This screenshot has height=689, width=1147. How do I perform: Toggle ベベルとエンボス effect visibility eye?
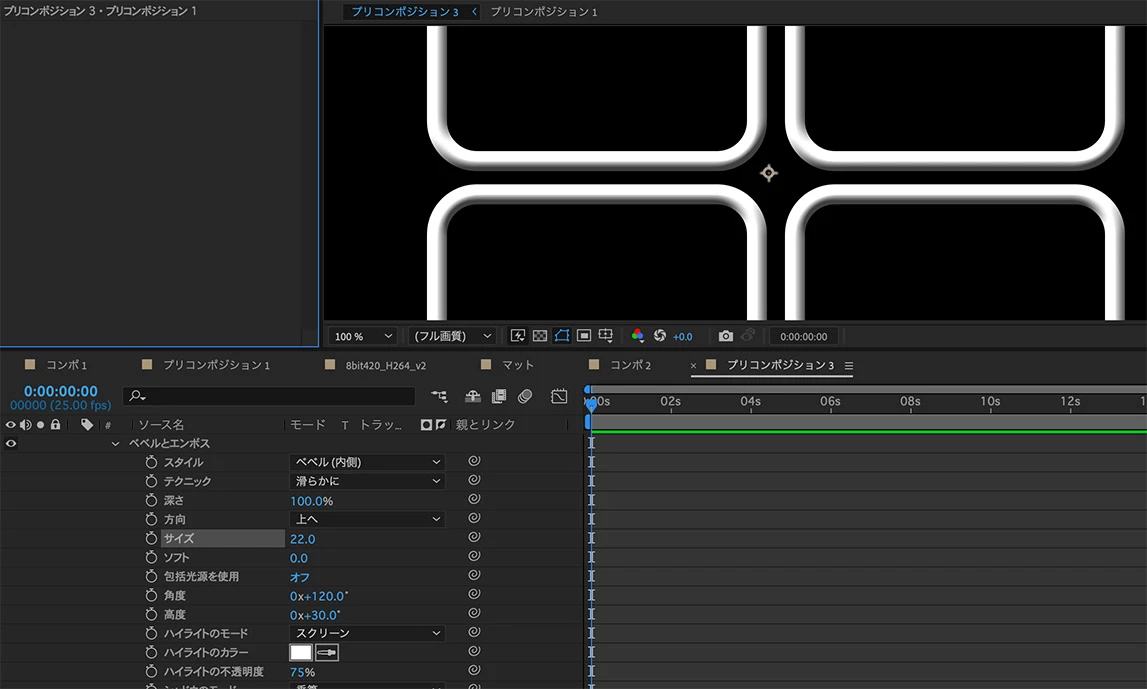[x=11, y=443]
